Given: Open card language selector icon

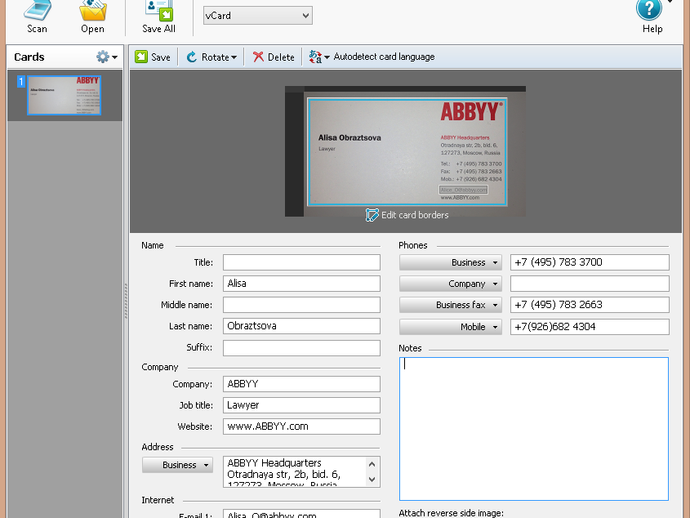Looking at the screenshot, I should 315,57.
